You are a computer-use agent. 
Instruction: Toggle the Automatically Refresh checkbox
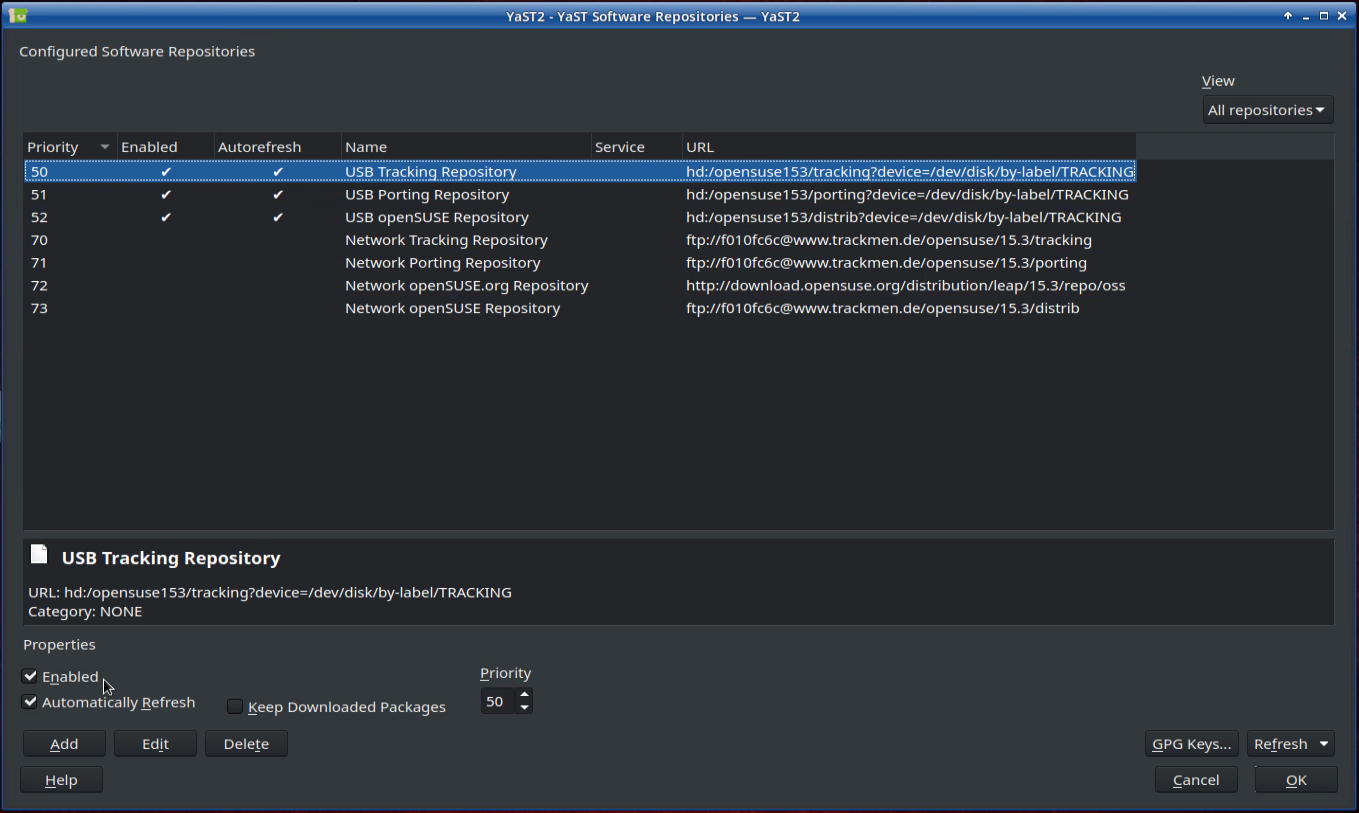[30, 702]
